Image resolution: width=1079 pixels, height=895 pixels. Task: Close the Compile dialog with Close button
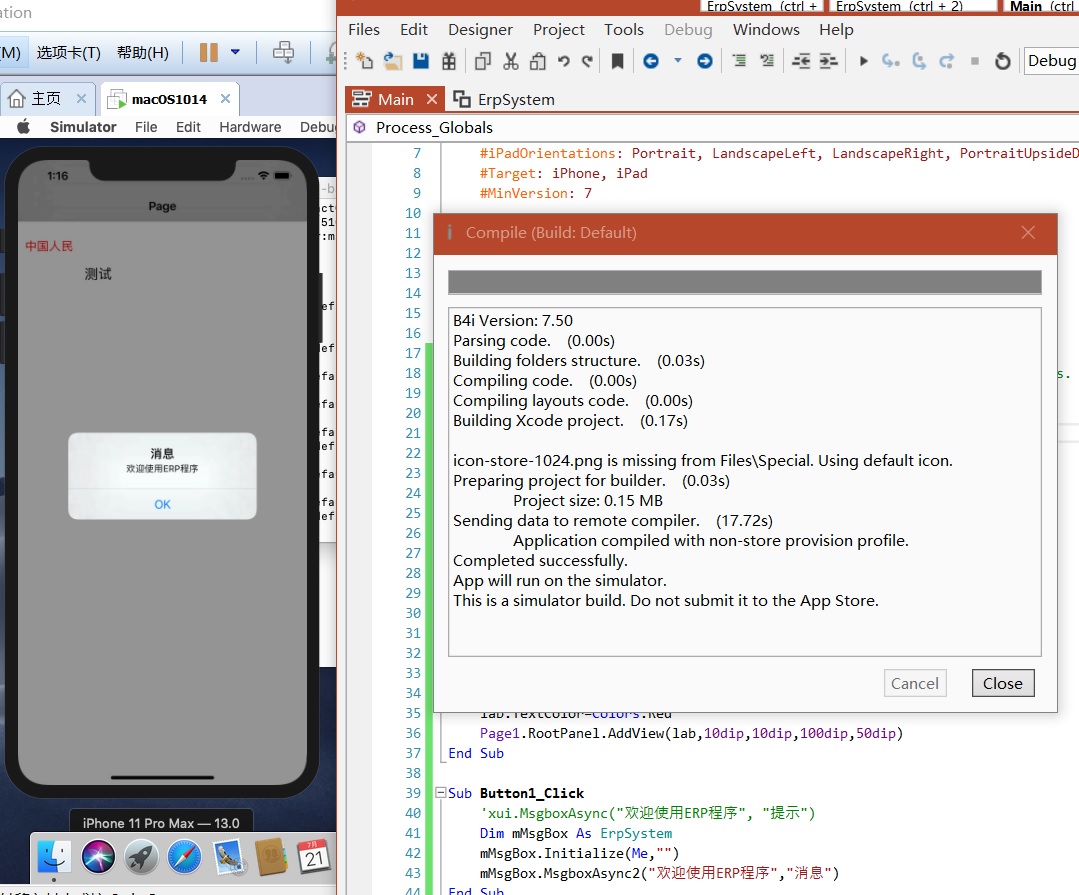pos(1002,683)
